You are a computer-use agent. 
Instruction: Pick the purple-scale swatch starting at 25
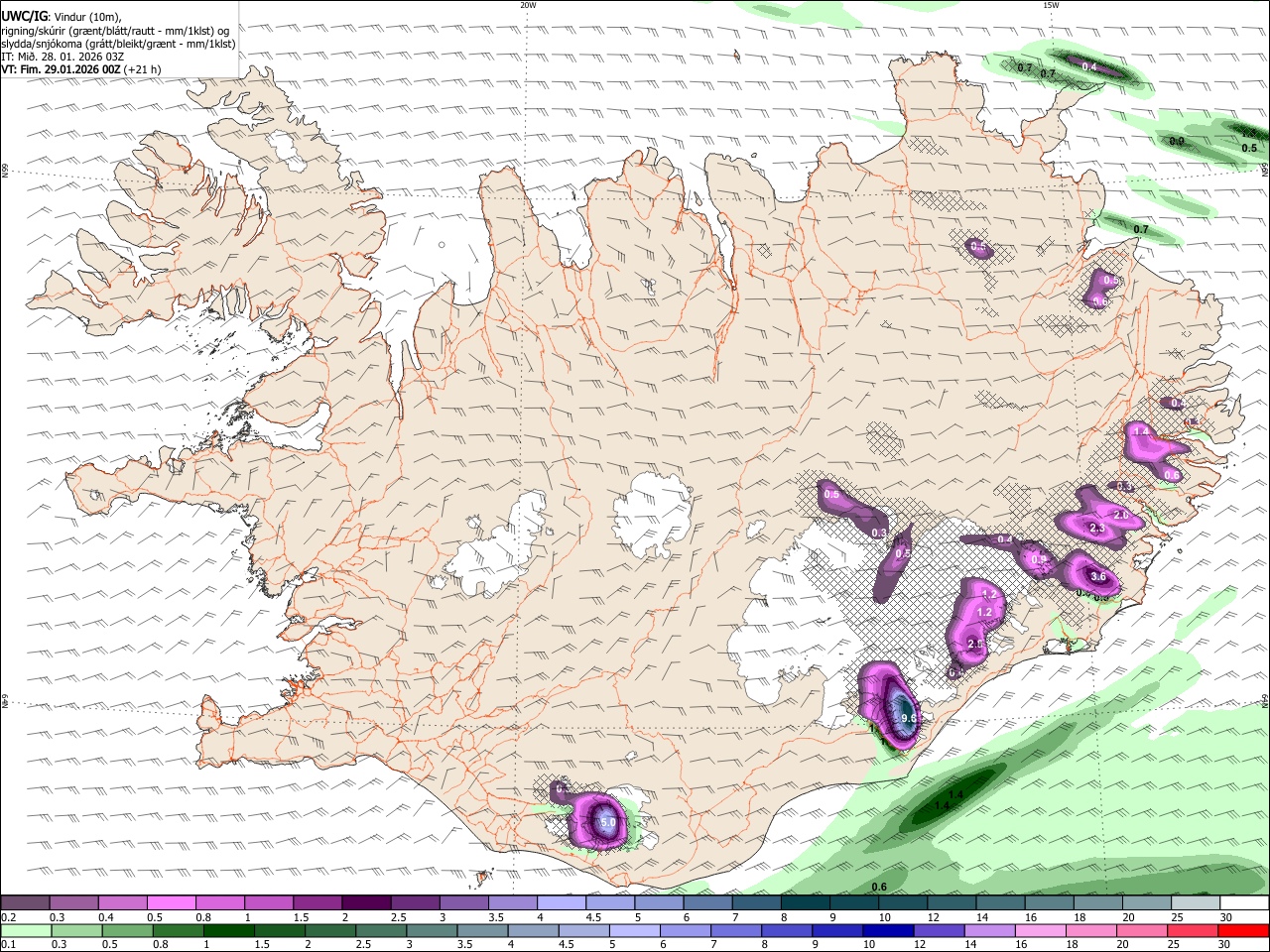coord(1196,902)
